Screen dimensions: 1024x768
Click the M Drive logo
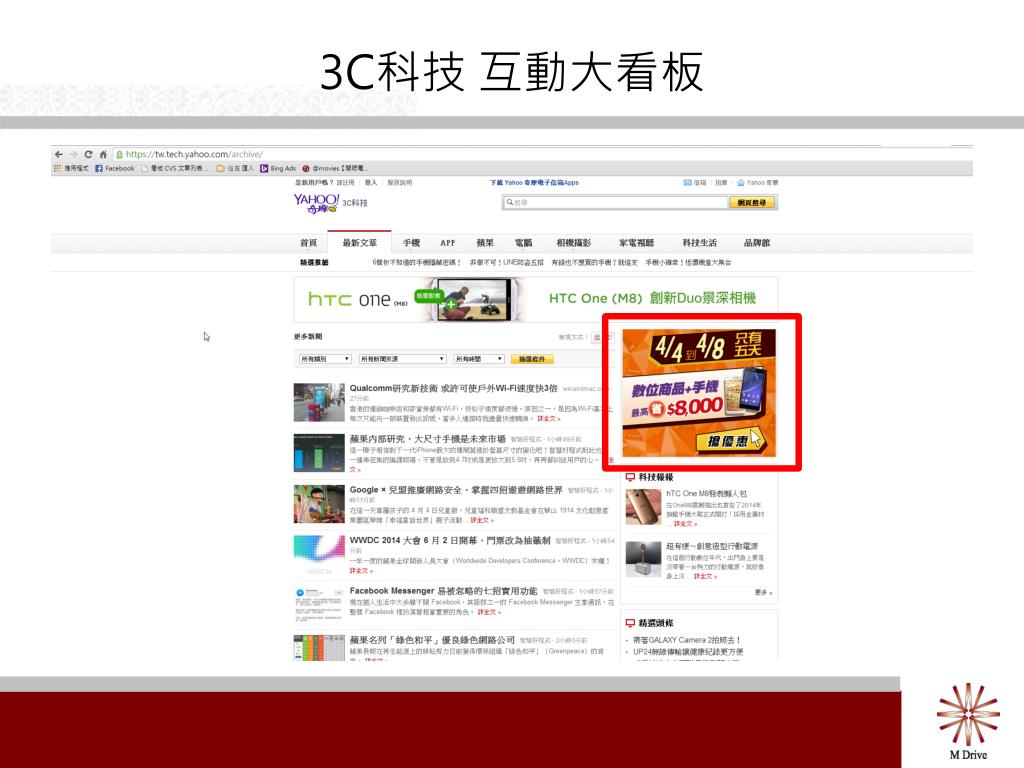point(968,722)
